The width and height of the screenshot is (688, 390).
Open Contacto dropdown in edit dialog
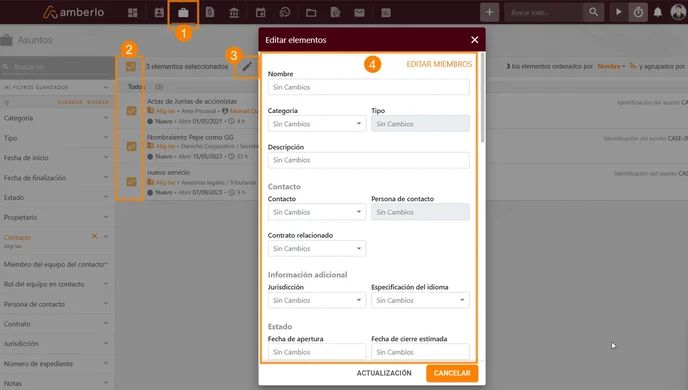pyautogui.click(x=317, y=212)
